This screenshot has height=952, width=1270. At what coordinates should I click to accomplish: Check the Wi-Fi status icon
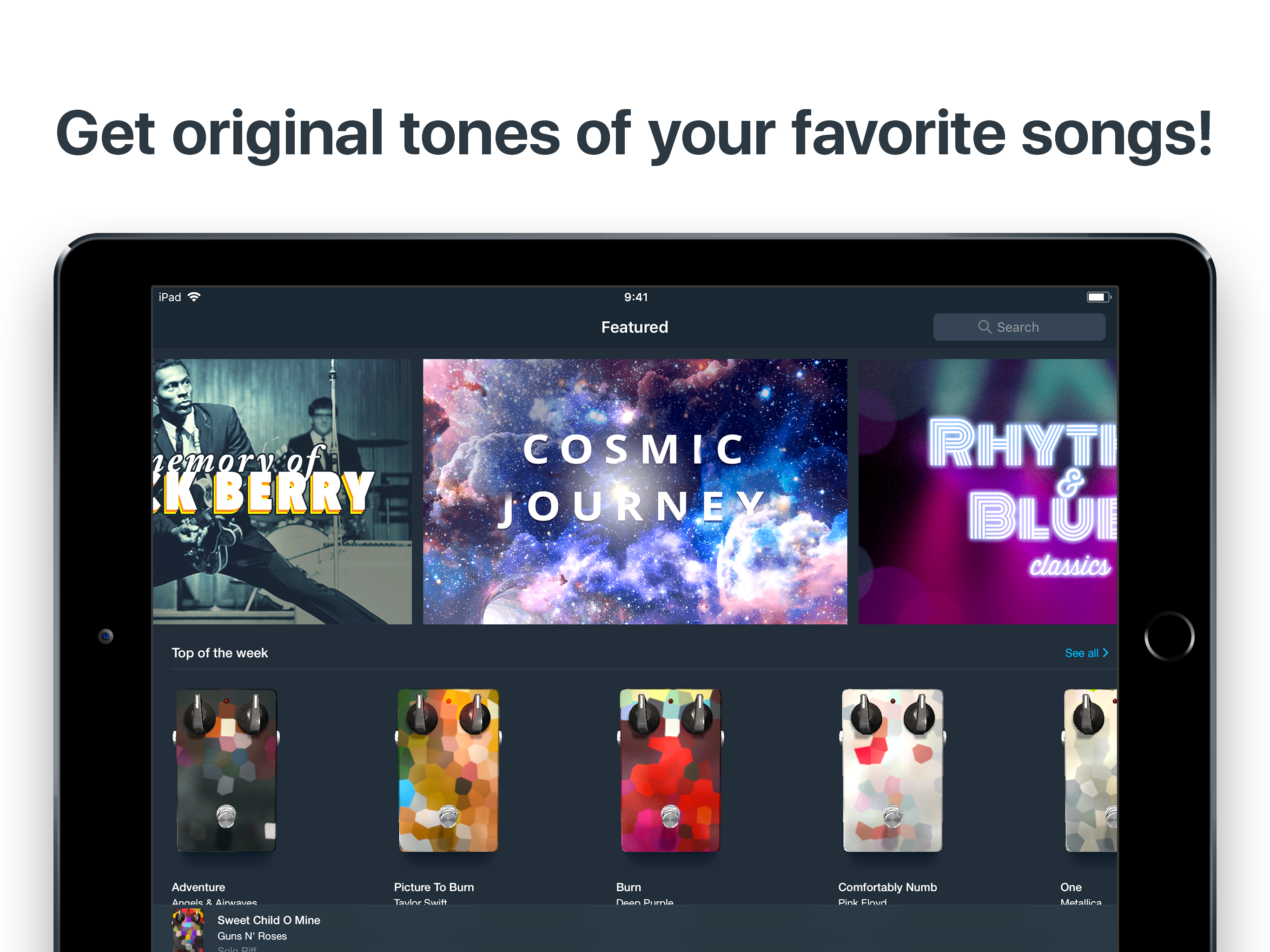194,297
